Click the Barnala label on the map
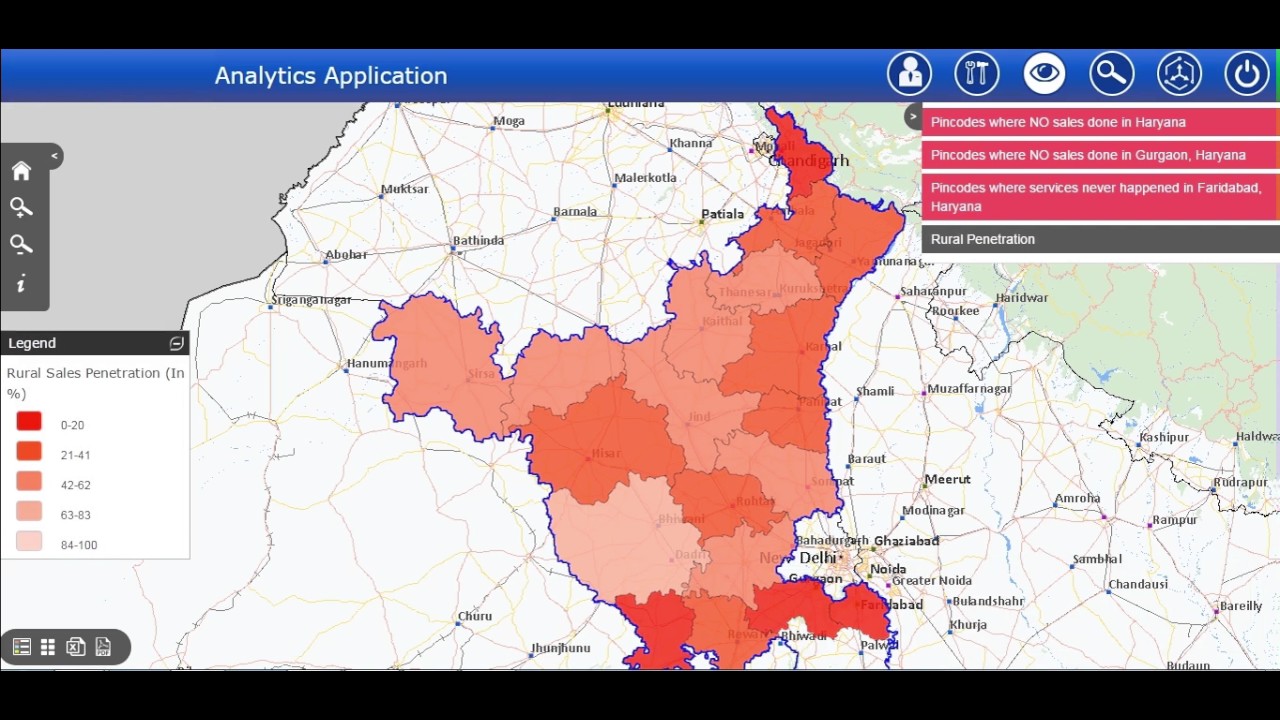Screen dimensions: 1280x720 [x=575, y=212]
